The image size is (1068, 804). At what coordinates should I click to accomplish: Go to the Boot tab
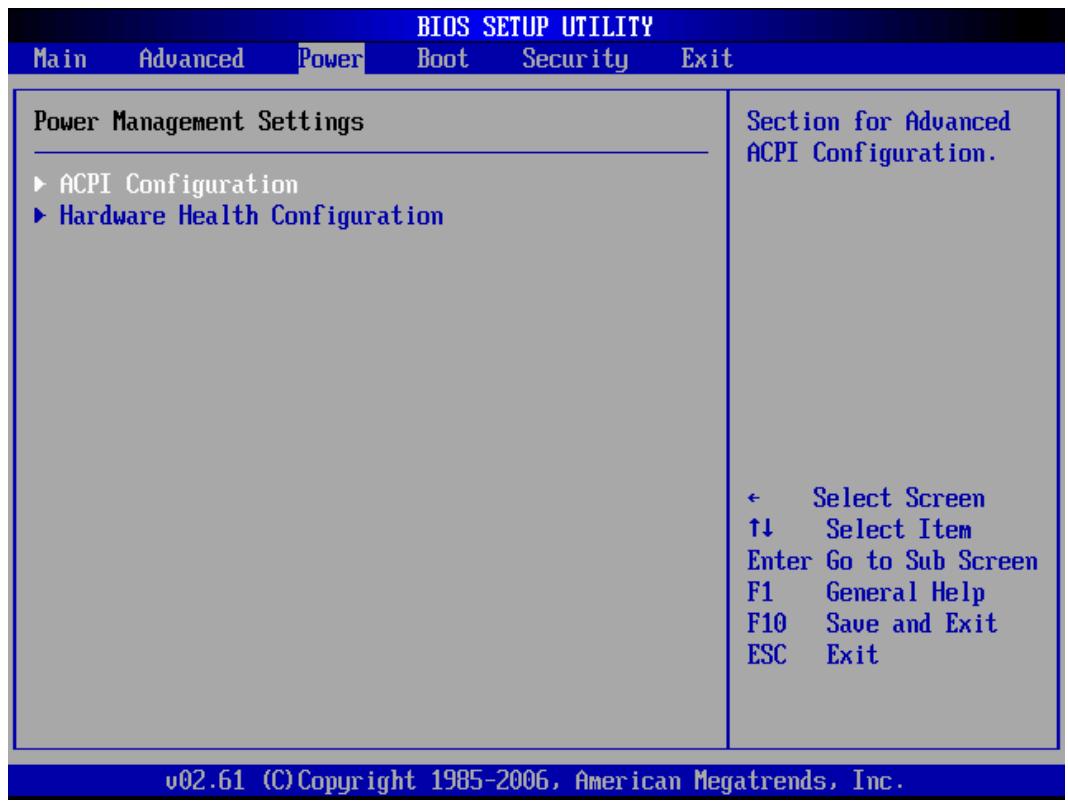tap(443, 59)
